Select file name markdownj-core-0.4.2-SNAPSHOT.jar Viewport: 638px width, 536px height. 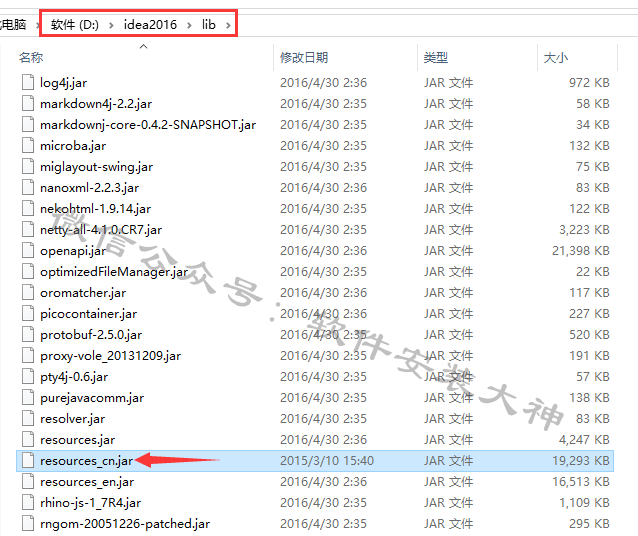coord(148,125)
